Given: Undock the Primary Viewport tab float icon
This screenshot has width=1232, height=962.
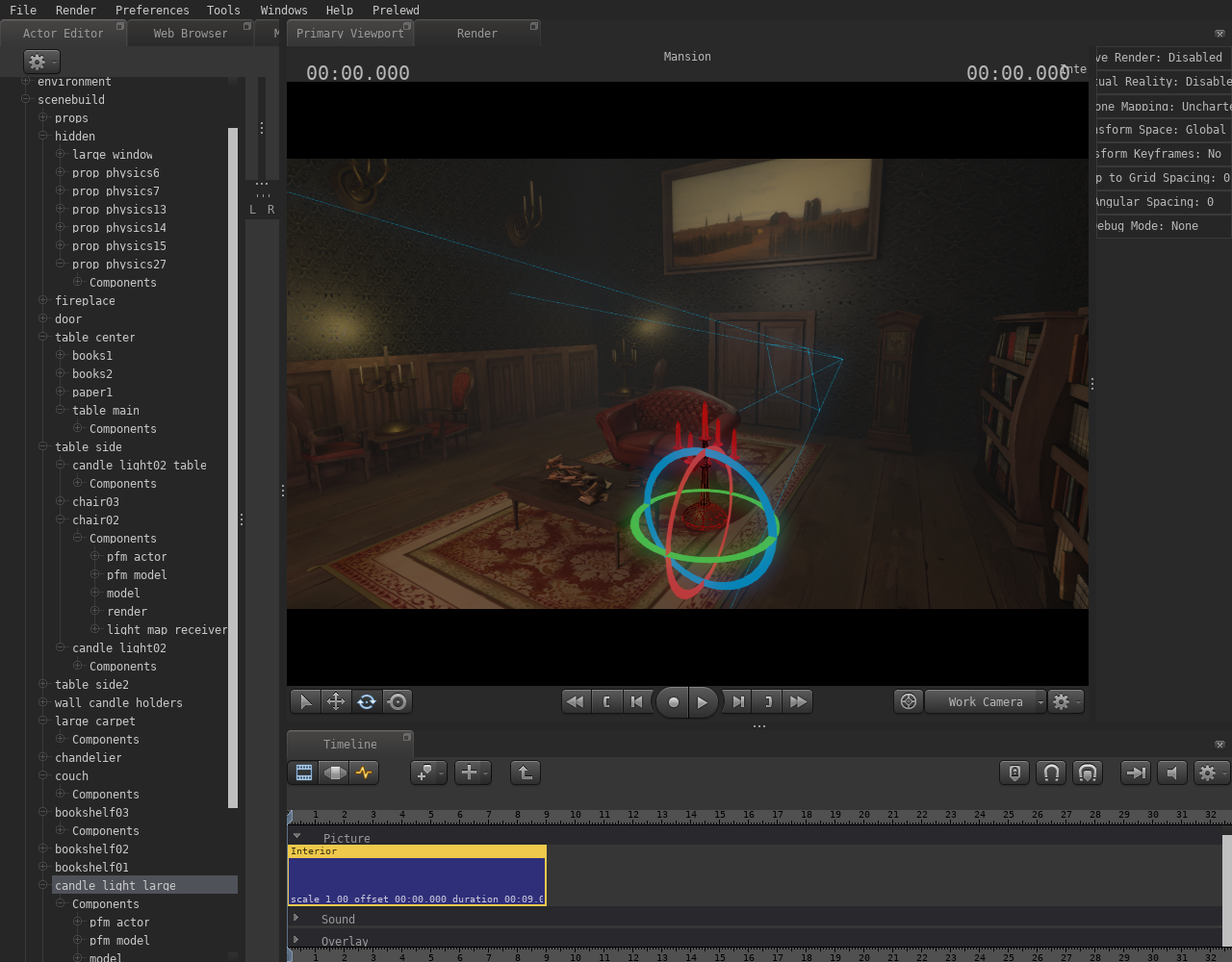Looking at the screenshot, I should pyautogui.click(x=407, y=27).
